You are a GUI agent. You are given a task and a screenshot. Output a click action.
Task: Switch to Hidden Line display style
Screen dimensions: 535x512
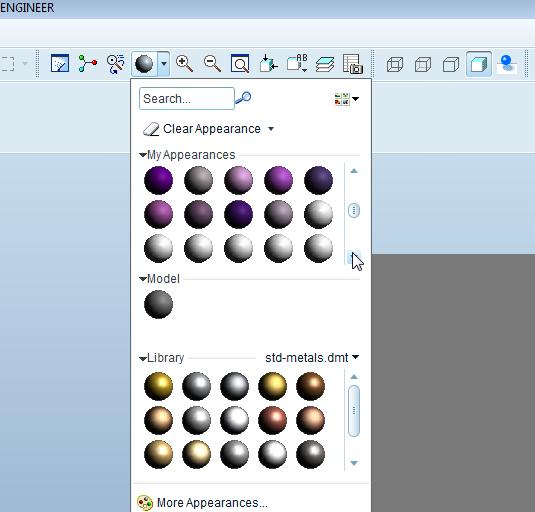pos(423,64)
